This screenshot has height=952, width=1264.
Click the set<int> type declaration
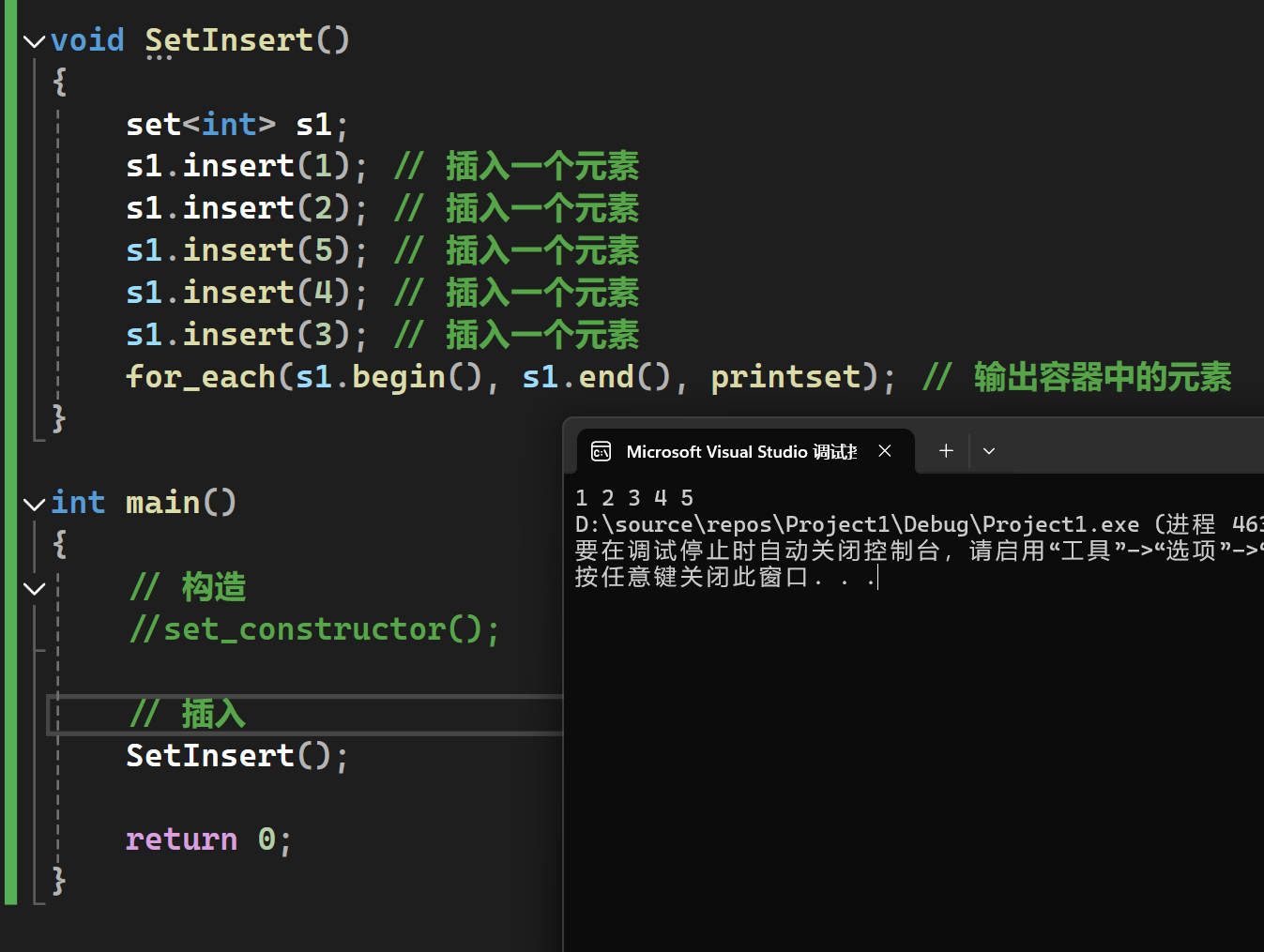201,125
